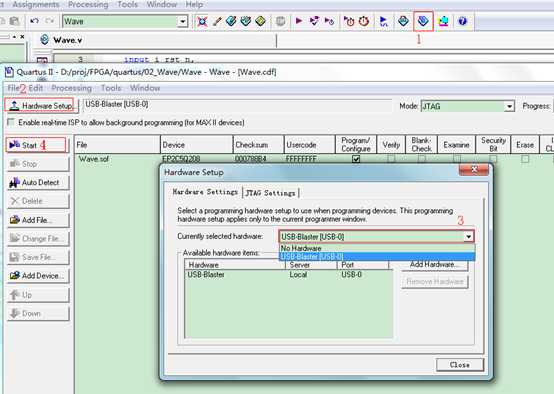Image resolution: width=554 pixels, height=394 pixels.
Task: Click greyed Delete button in Programmer
Action: [x=38, y=201]
